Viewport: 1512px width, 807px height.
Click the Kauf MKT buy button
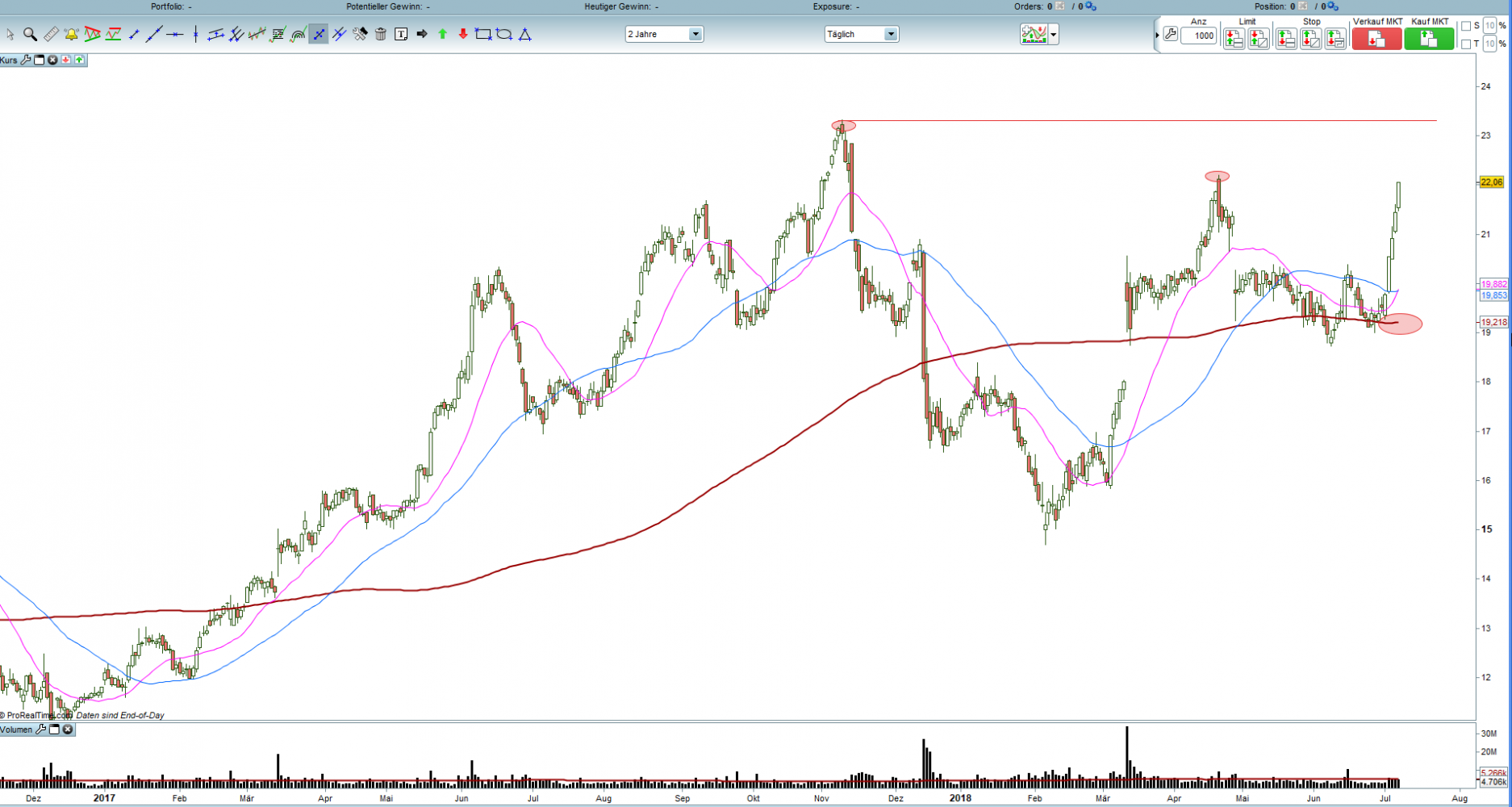coord(1428,38)
